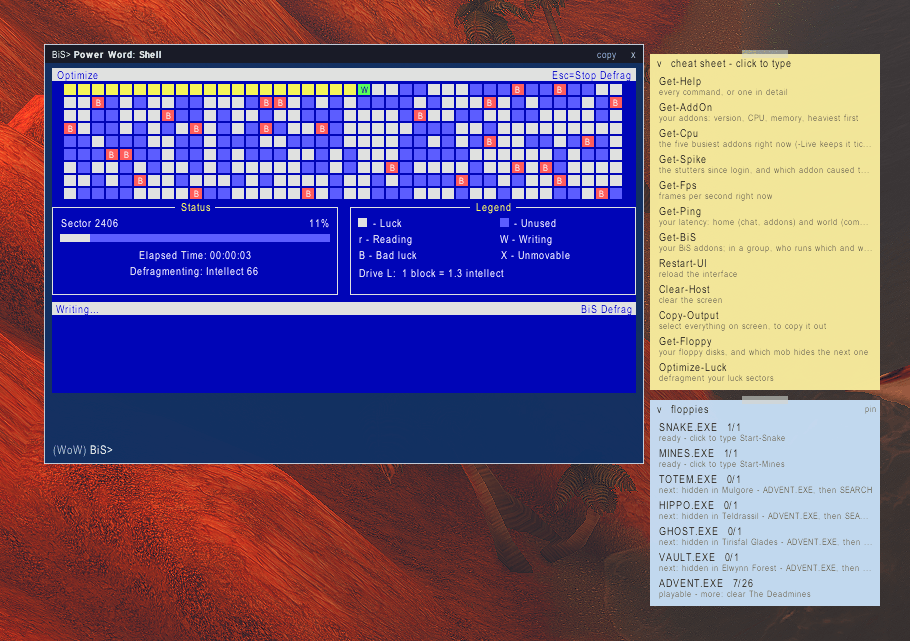Click the MINES.EXE floppy entry

(x=765, y=458)
